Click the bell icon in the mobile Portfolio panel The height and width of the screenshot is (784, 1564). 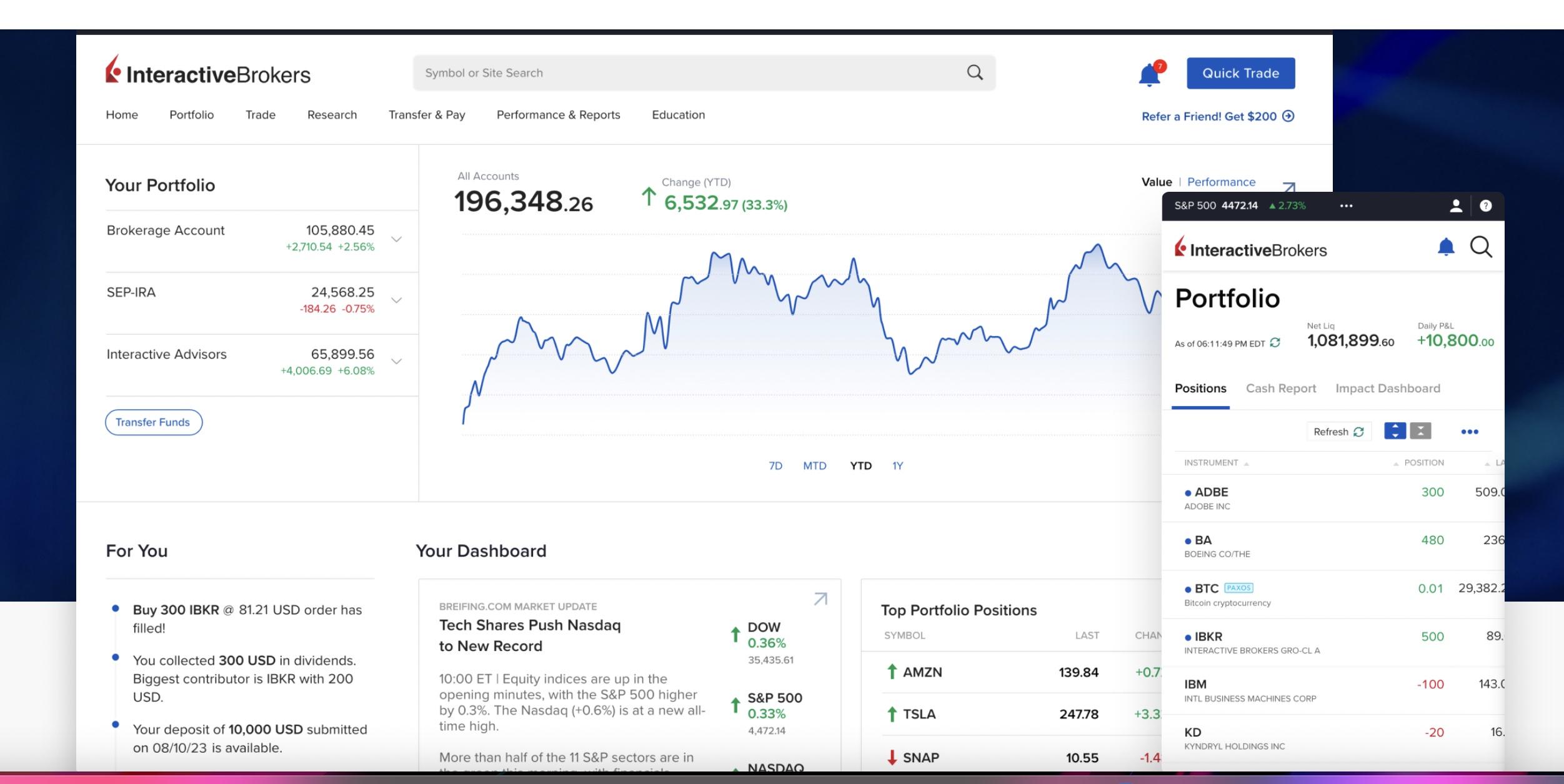(1446, 247)
